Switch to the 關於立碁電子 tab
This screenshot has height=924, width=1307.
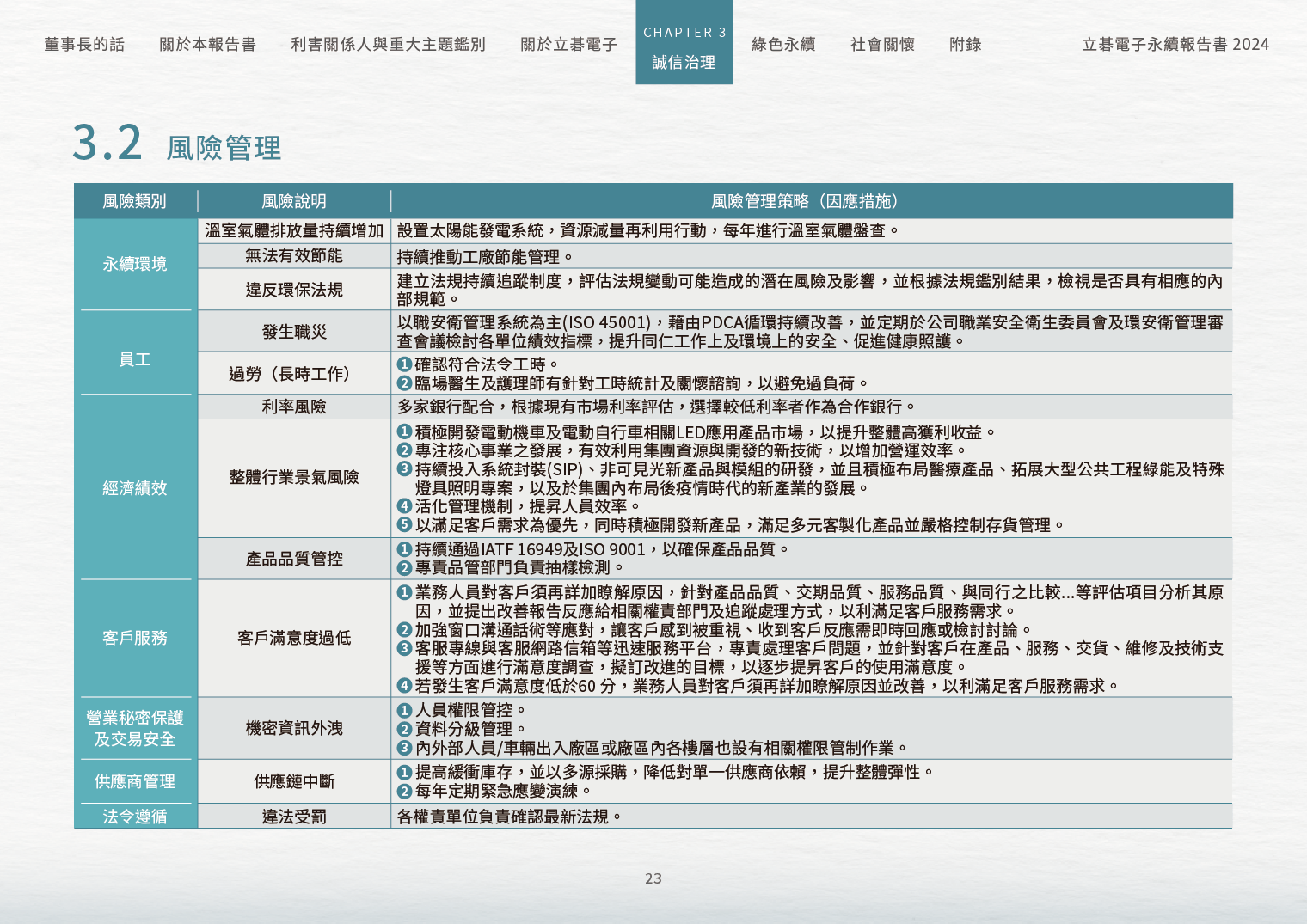(568, 44)
